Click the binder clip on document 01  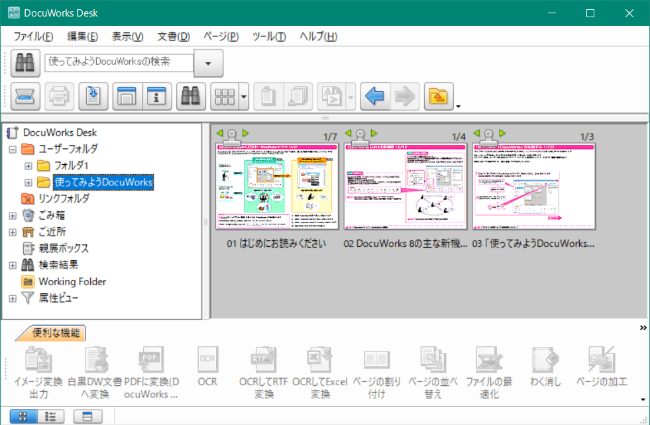[233, 137]
